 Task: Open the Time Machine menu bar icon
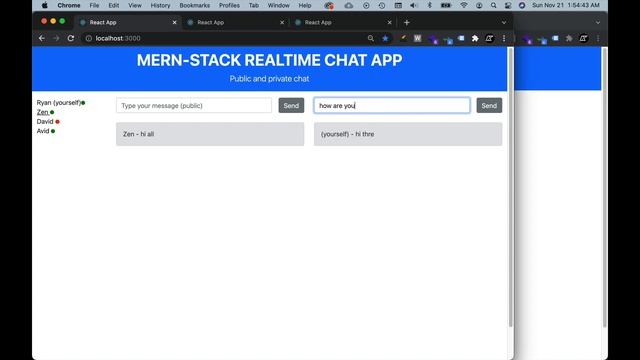[x=382, y=5]
